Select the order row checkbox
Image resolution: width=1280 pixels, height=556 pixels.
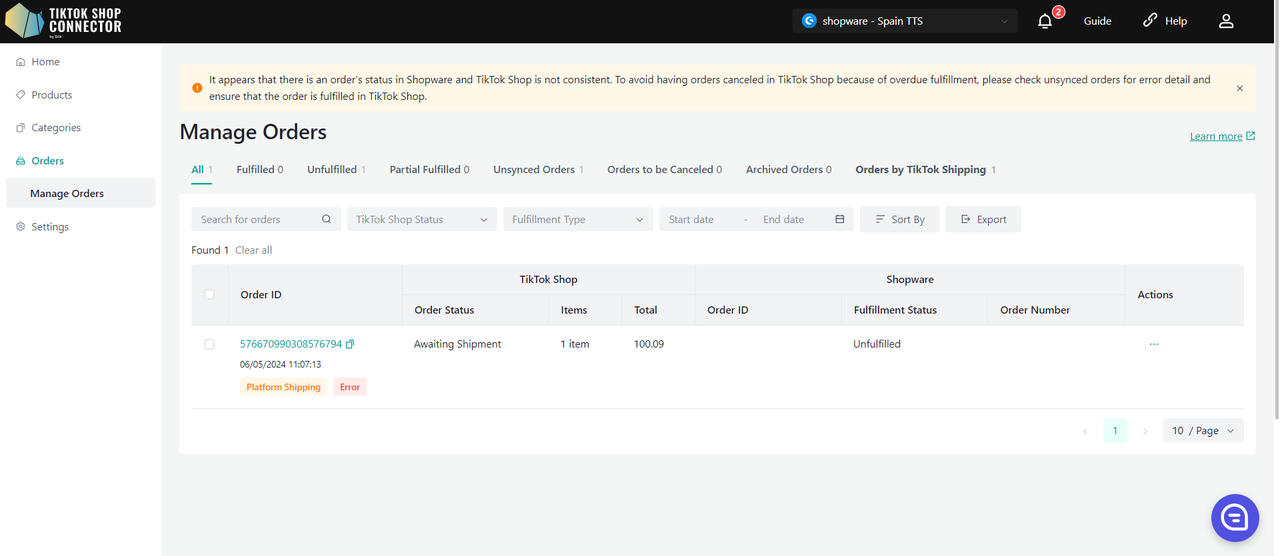[209, 344]
